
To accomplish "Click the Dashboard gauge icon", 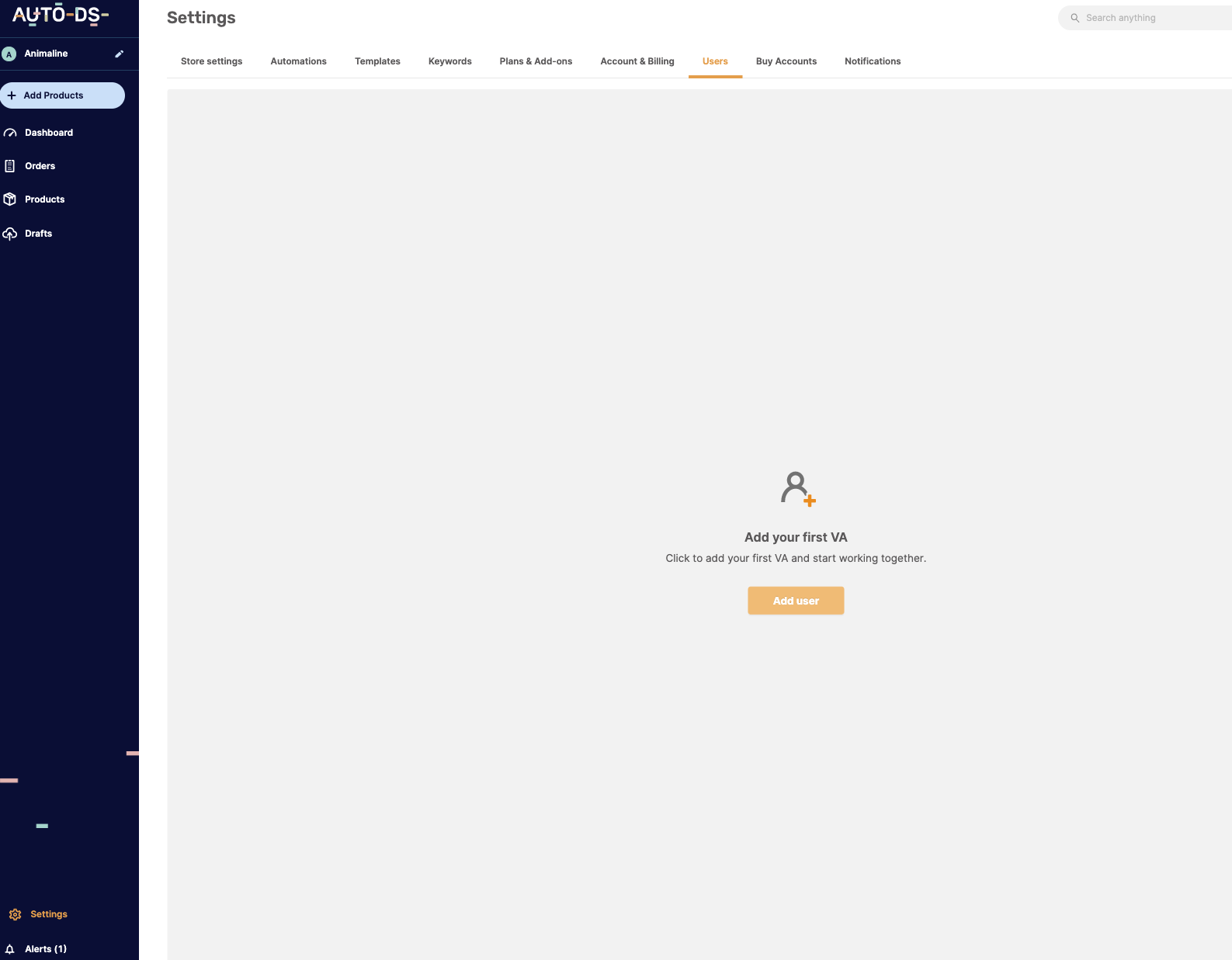I will pos(10,133).
